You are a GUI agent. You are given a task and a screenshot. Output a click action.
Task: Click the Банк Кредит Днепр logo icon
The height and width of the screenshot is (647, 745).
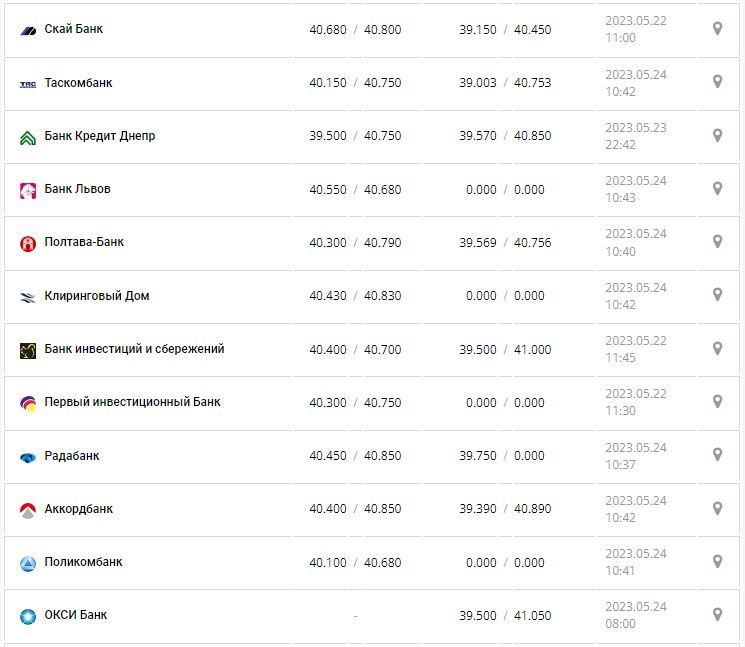coord(28,137)
